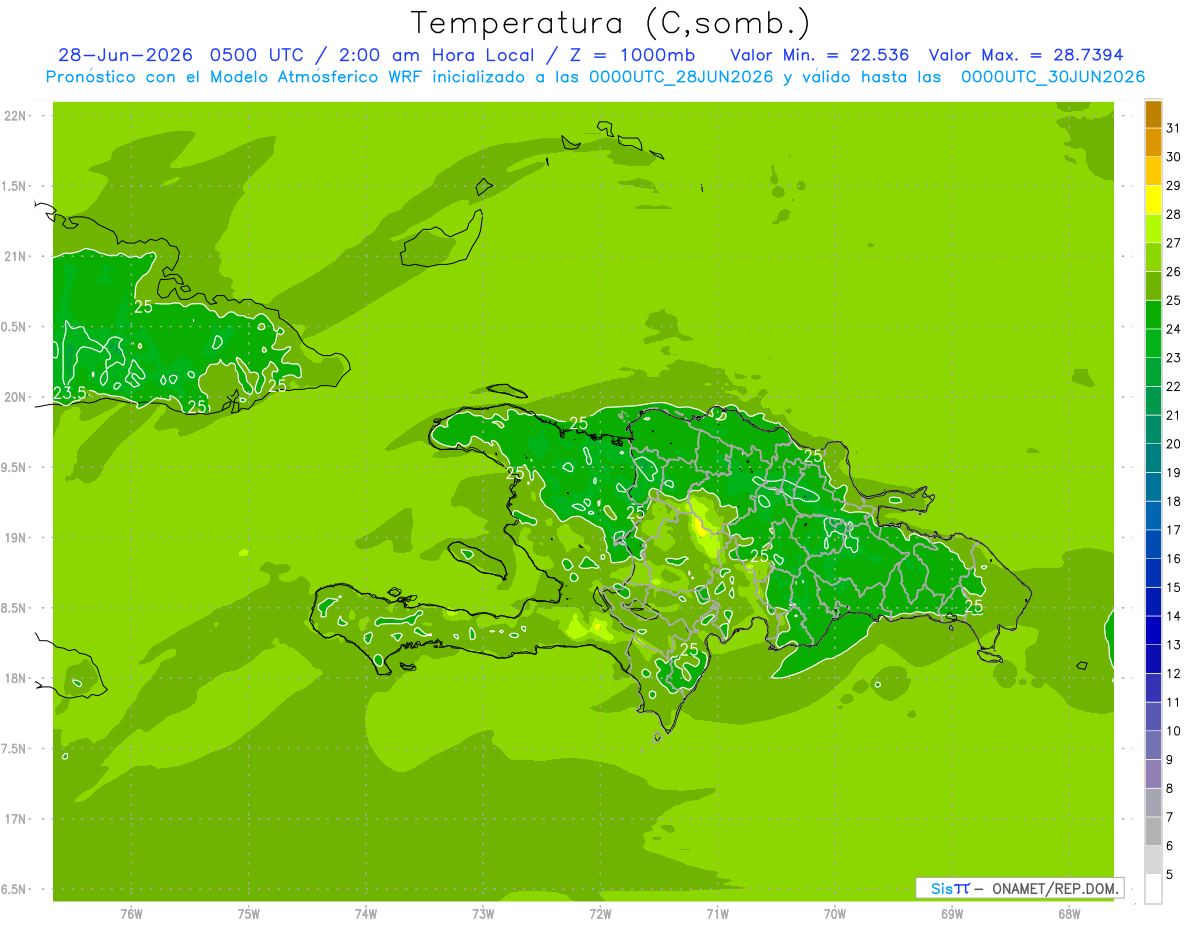Click the "31" color scale label

coord(1174,128)
